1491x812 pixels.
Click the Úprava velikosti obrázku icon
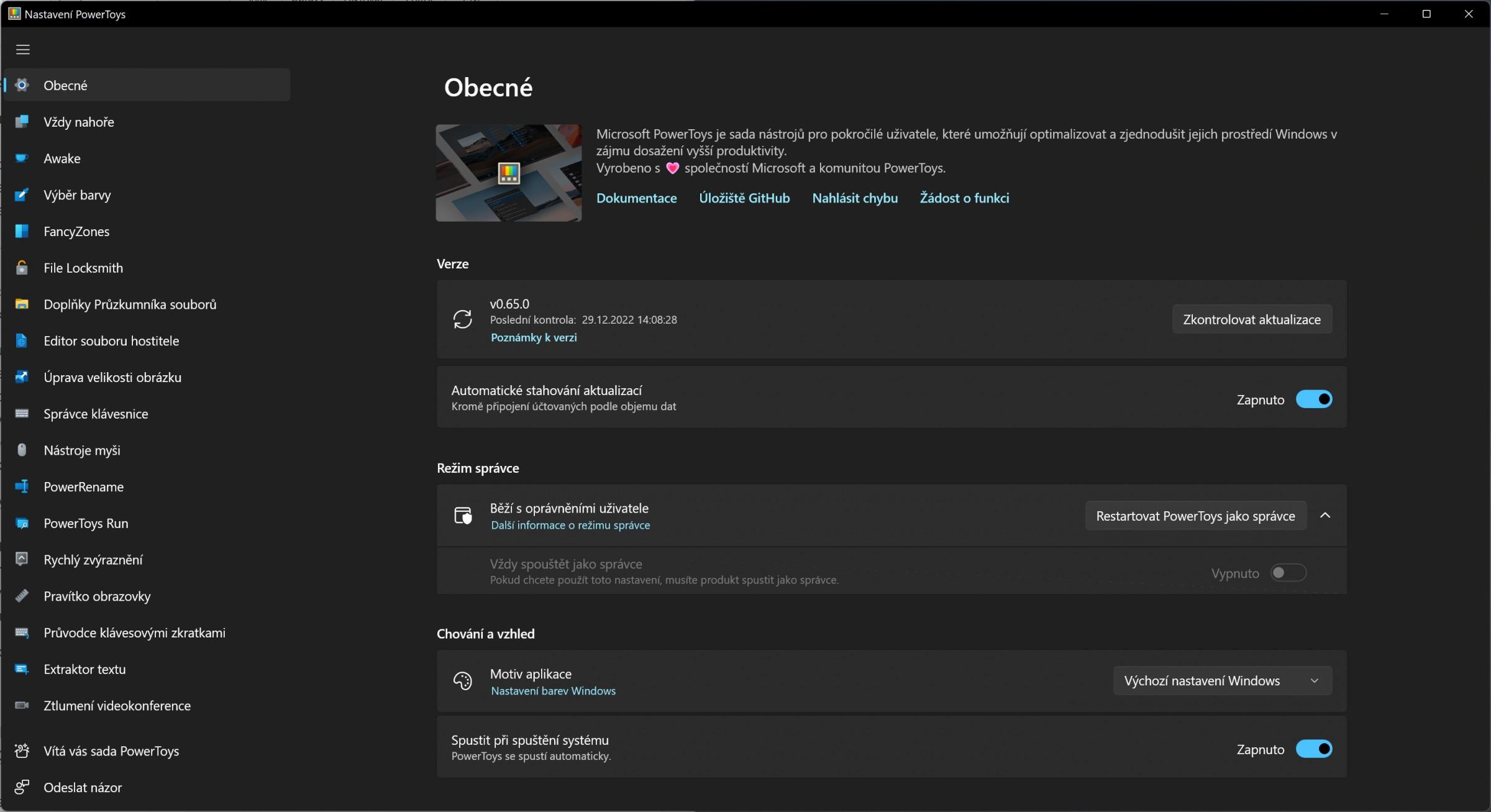pyautogui.click(x=22, y=377)
